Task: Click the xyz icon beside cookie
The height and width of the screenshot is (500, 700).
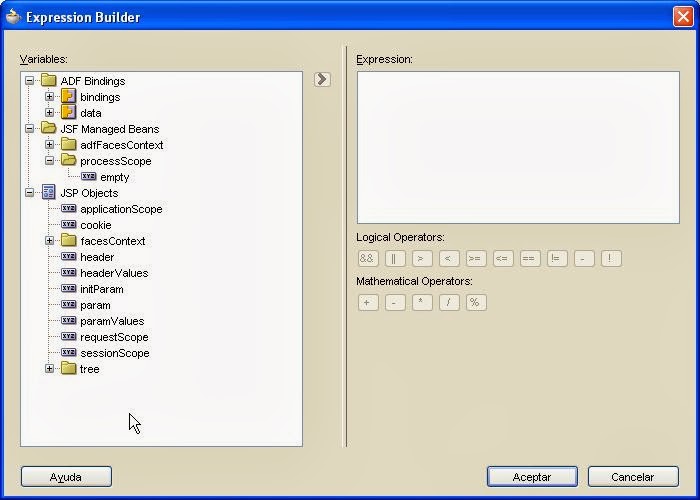Action: [x=68, y=225]
